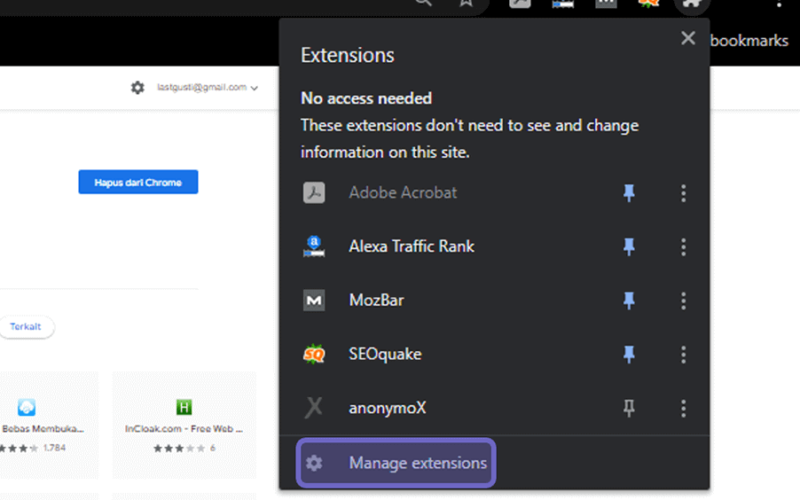Unpin Adobe Acrobat from the toolbar
This screenshot has width=800, height=500.
click(x=629, y=193)
